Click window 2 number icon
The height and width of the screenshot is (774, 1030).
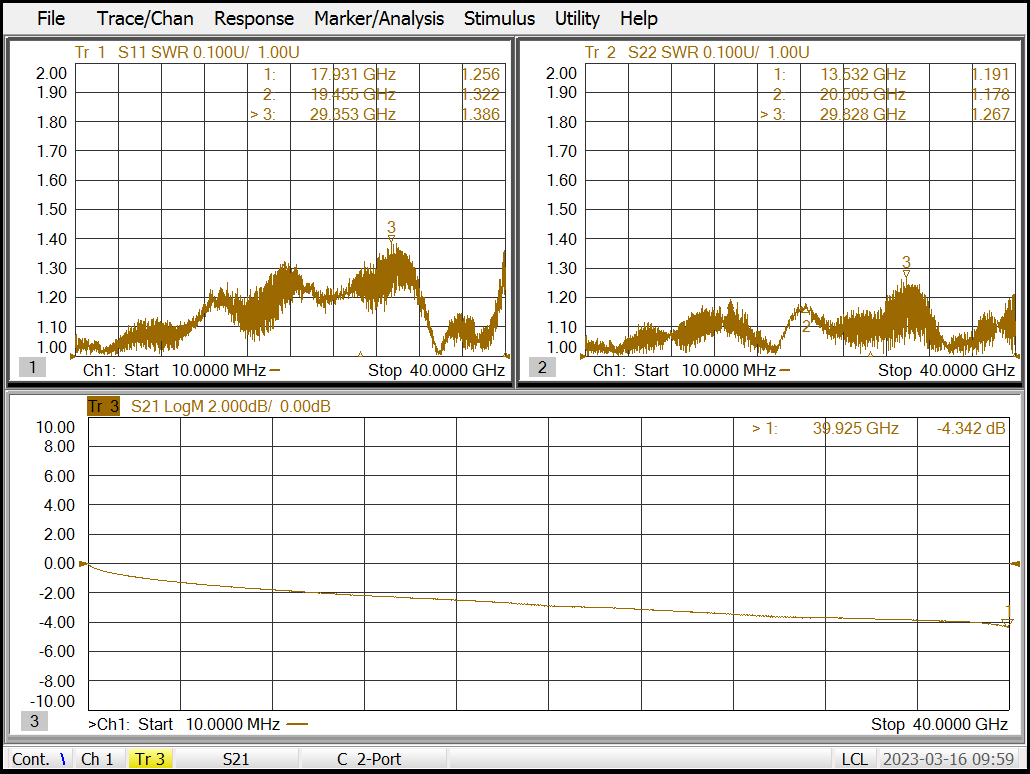542,367
